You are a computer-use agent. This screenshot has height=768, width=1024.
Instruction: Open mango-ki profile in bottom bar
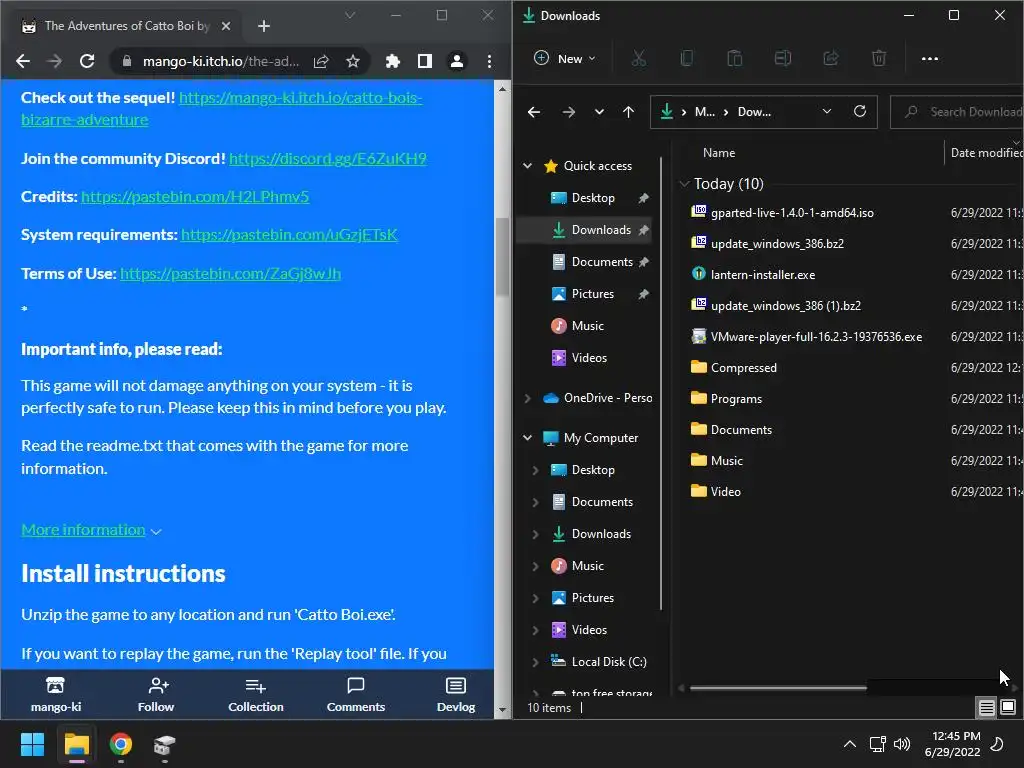(x=56, y=694)
